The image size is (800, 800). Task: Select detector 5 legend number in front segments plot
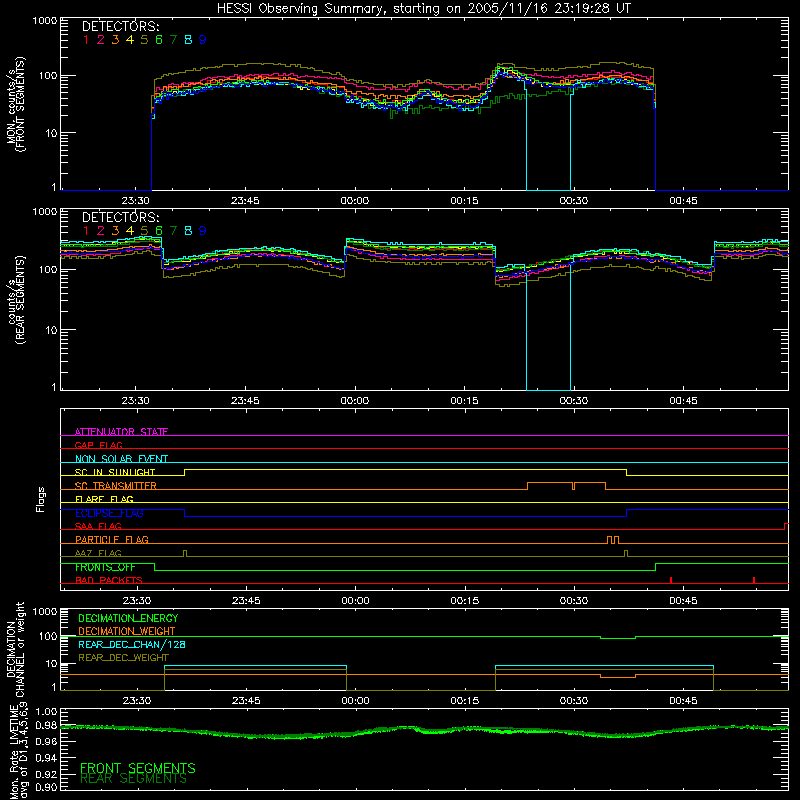coord(144,40)
